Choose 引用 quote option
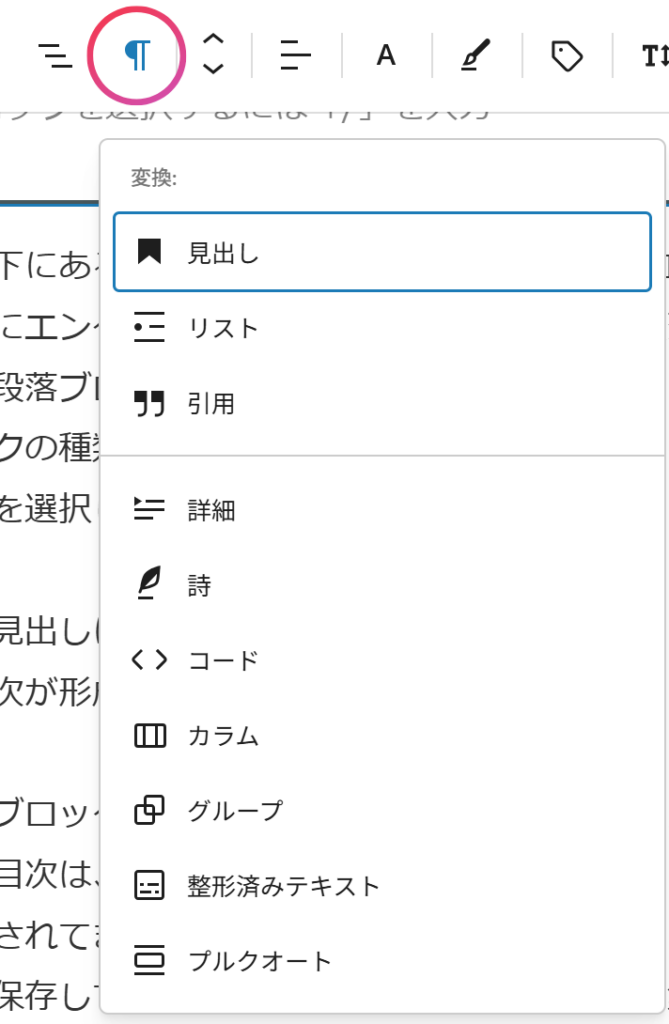 click(x=211, y=404)
